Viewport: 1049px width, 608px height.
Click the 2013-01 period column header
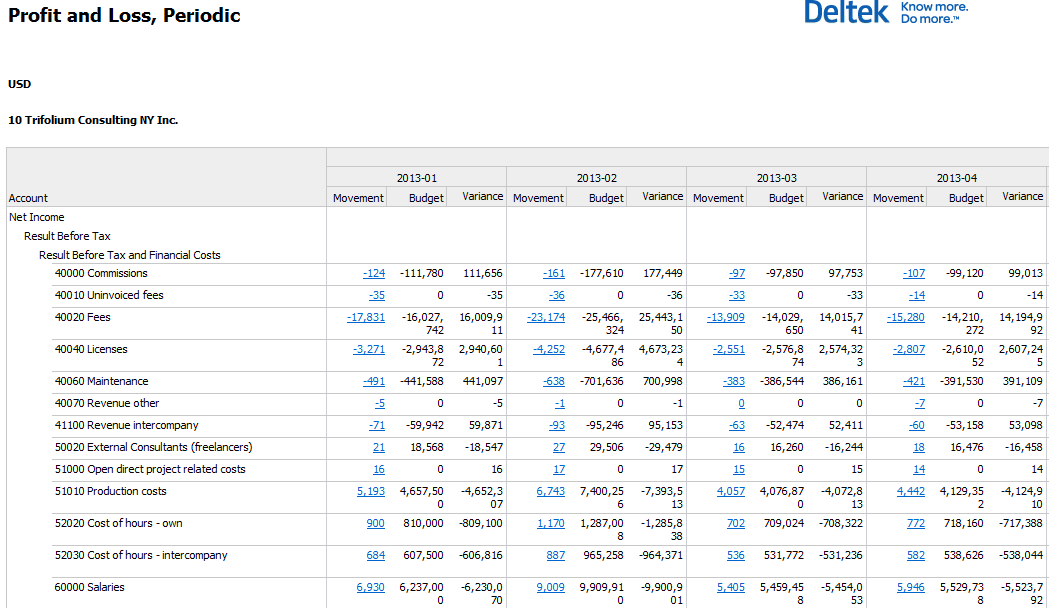coord(416,178)
